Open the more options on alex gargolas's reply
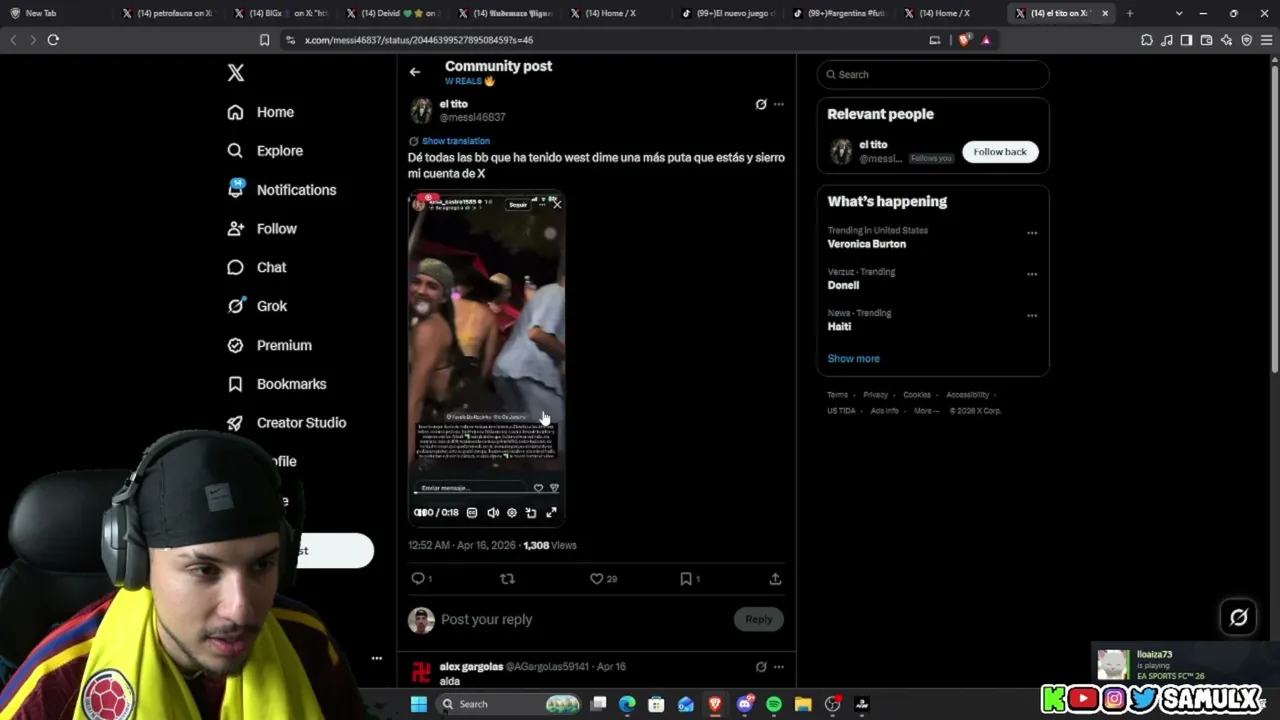The image size is (1280, 720). point(779,667)
